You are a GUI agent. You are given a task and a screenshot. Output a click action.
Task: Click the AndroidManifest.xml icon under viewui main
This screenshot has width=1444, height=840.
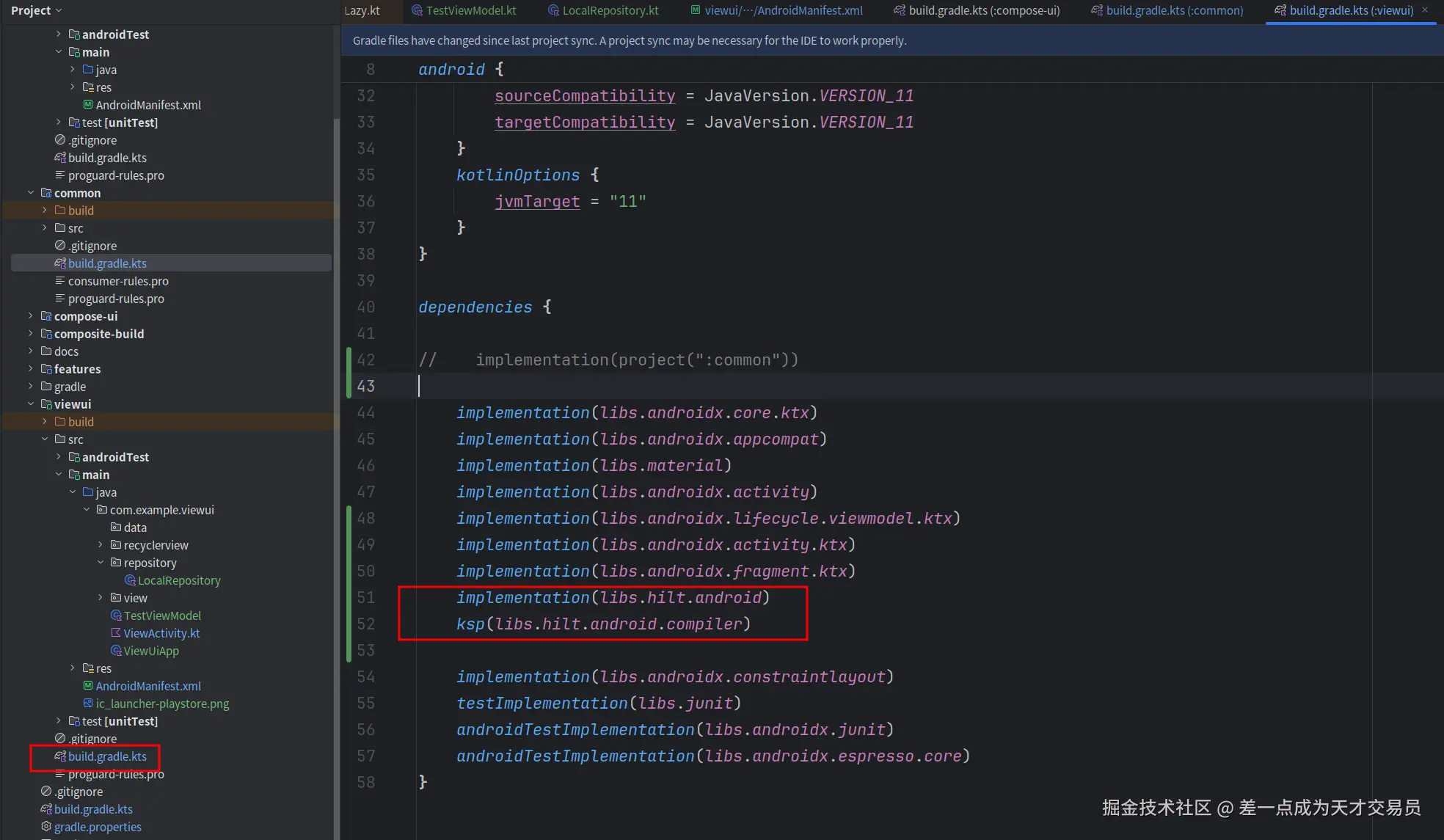[x=88, y=686]
